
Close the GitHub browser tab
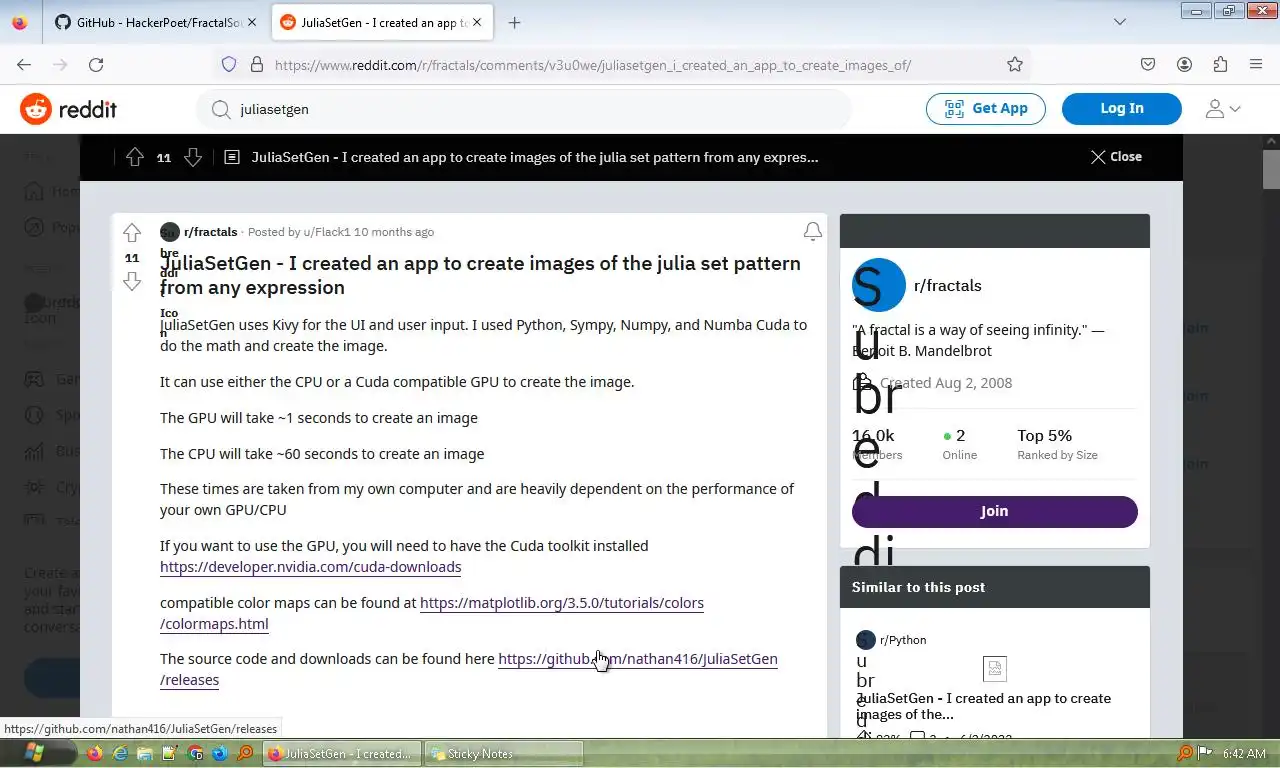coord(251,22)
